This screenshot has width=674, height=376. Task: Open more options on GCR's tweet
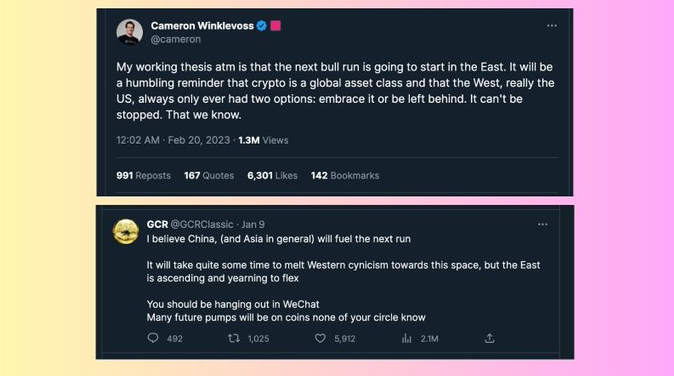coord(542,224)
